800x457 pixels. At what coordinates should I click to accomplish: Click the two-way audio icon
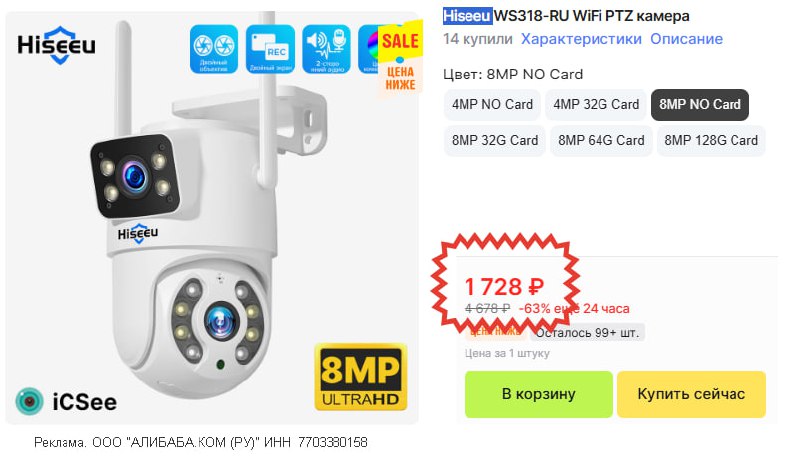[x=327, y=49]
